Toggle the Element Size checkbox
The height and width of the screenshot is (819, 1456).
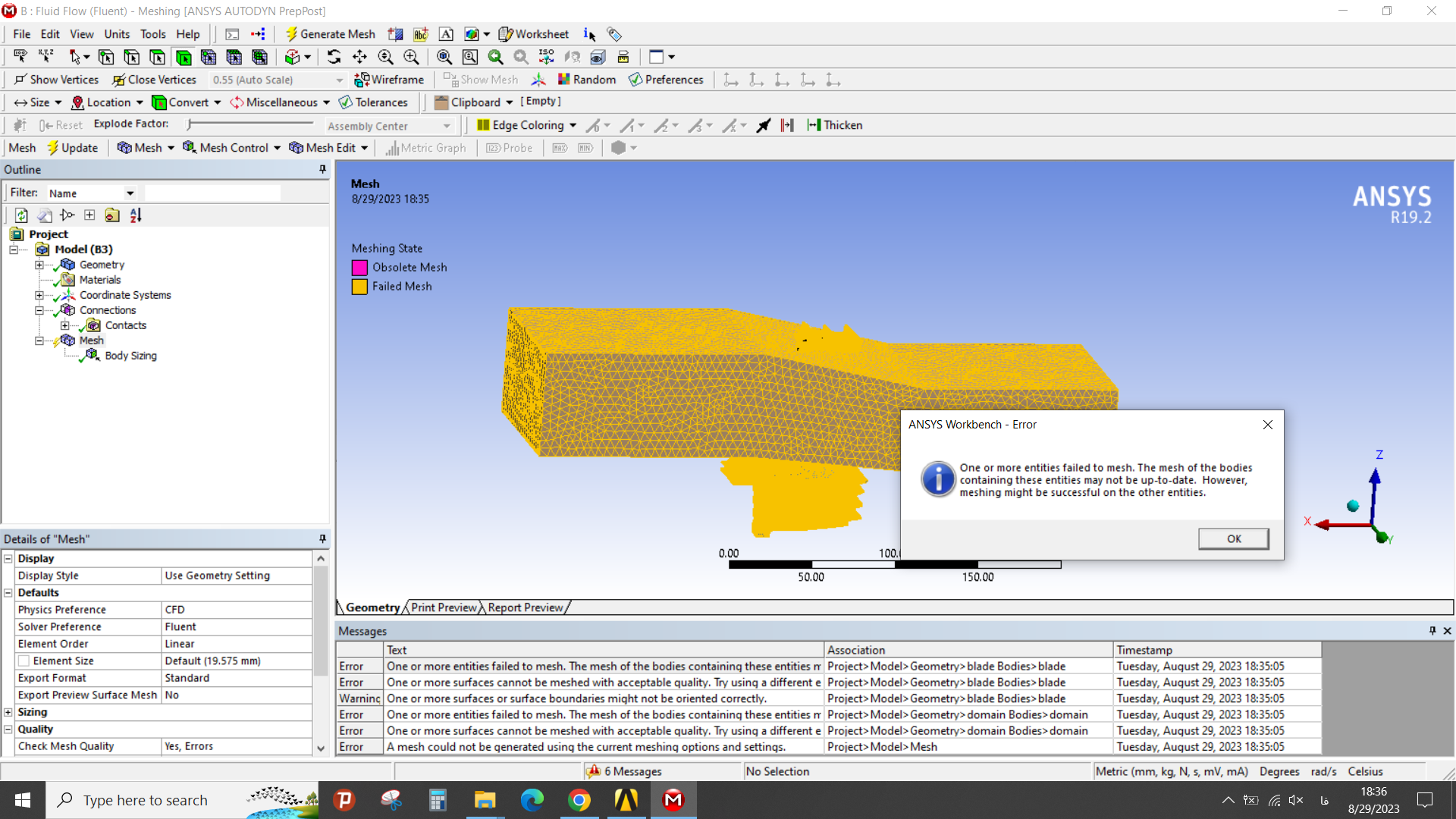pyautogui.click(x=24, y=661)
